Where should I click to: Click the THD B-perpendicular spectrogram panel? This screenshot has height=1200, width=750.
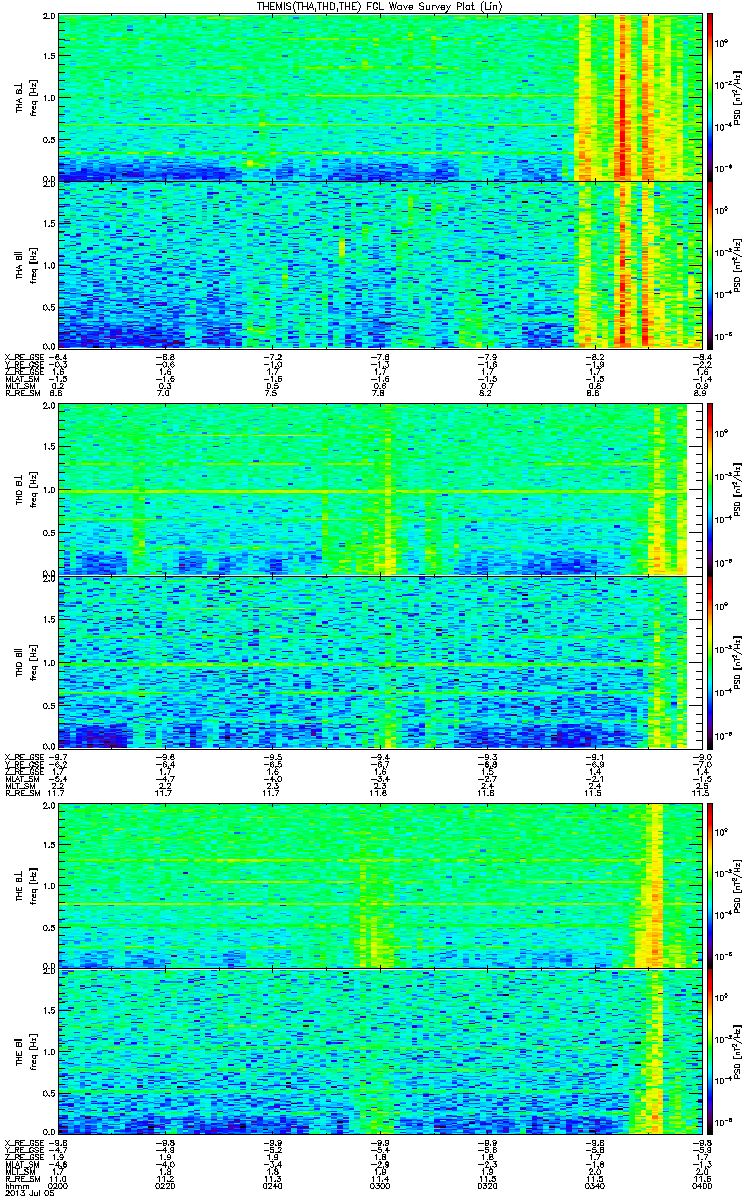tap(378, 490)
